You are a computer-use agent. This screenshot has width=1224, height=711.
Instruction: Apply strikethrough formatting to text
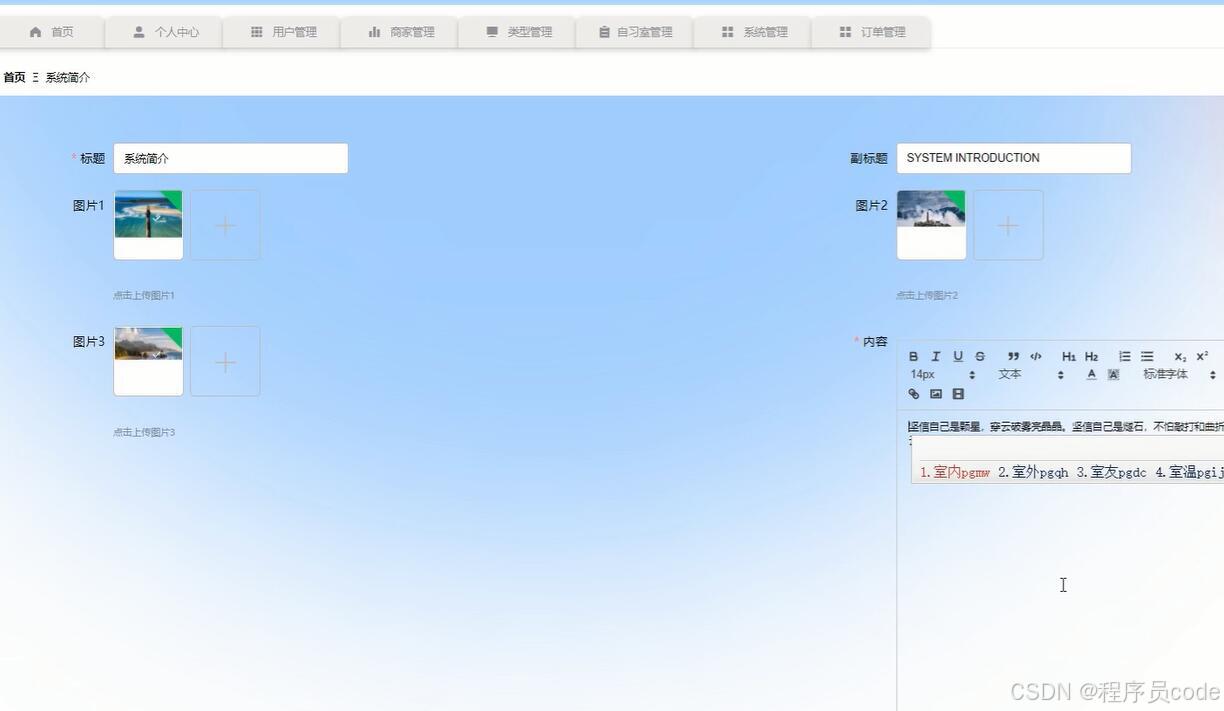tap(979, 356)
